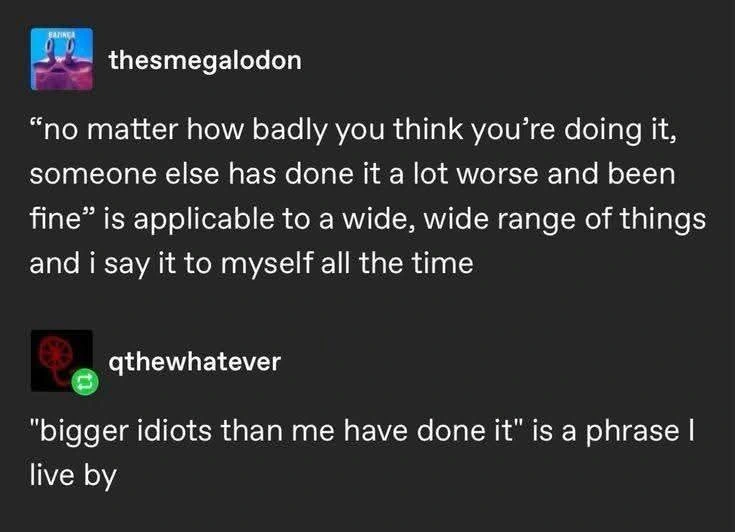Open thesmegalodon's profile avatar
735x532 pixels.
tap(64, 61)
